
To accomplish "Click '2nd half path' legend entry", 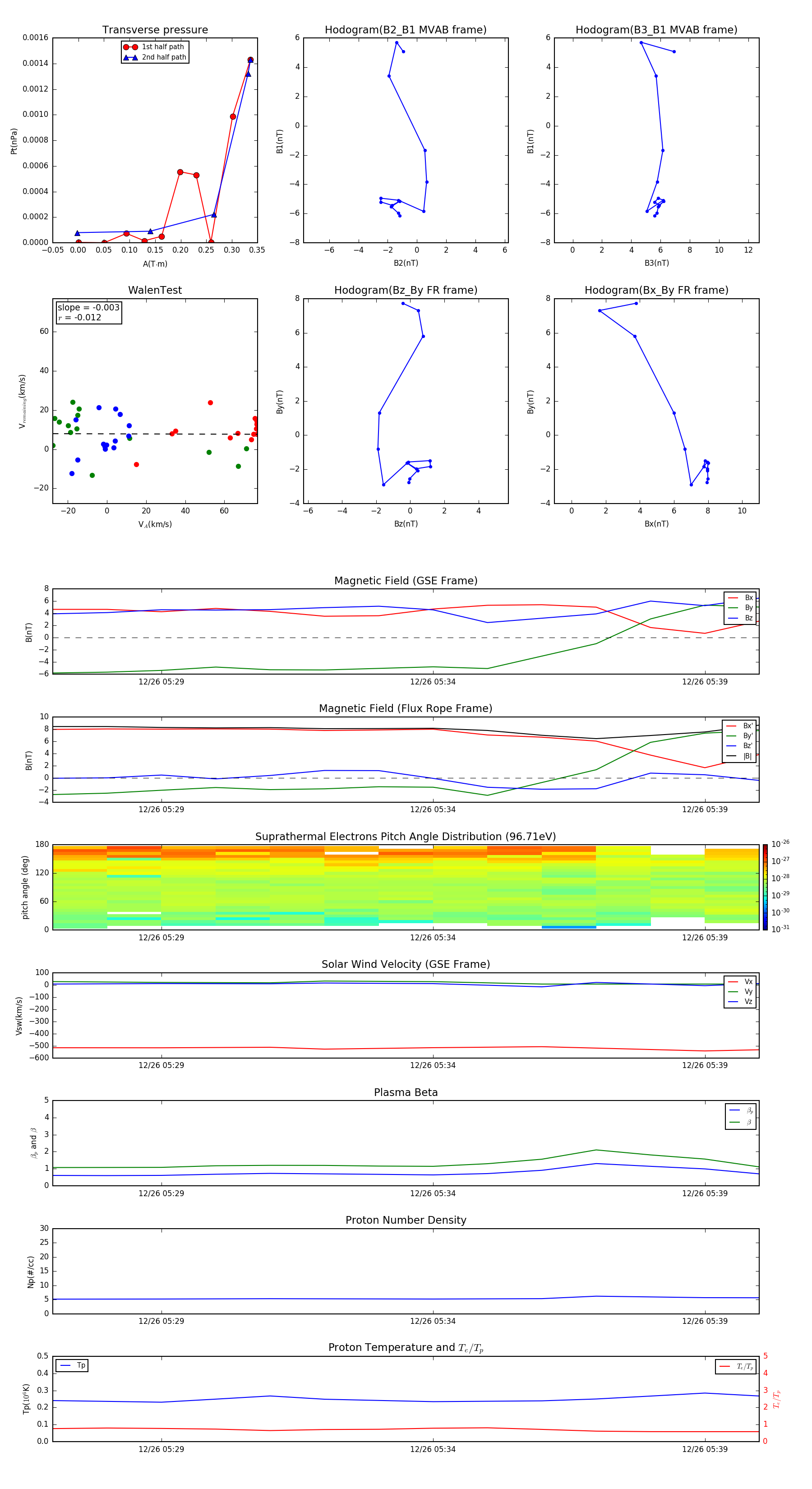I will point(154,57).
